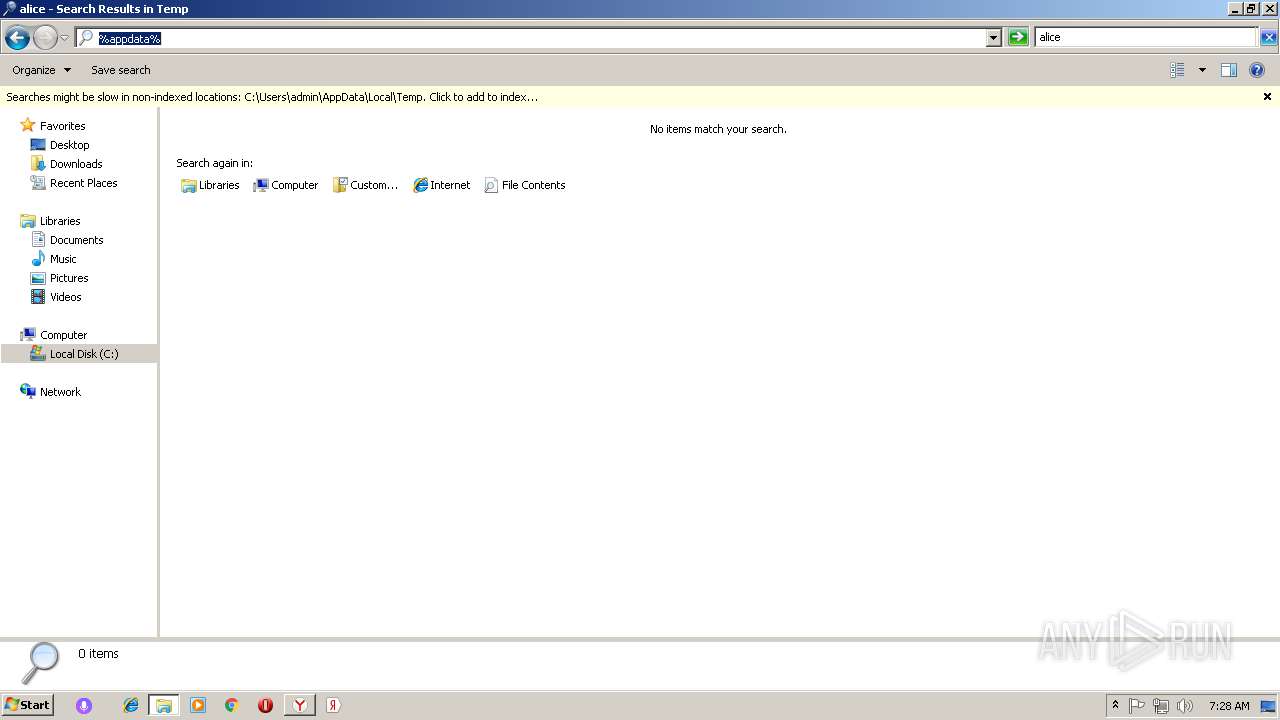Image resolution: width=1280 pixels, height=720 pixels.
Task: Open Help with the question mark icon
Action: (1257, 70)
